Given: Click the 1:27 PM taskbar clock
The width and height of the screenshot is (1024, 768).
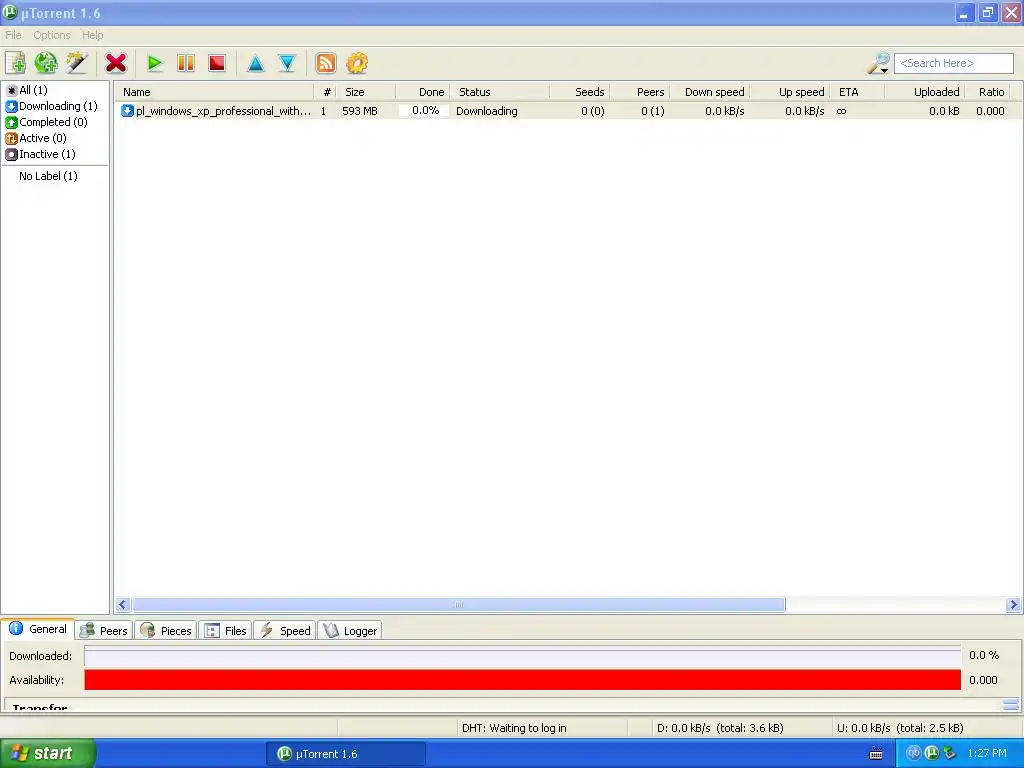Looking at the screenshot, I should pos(987,754).
